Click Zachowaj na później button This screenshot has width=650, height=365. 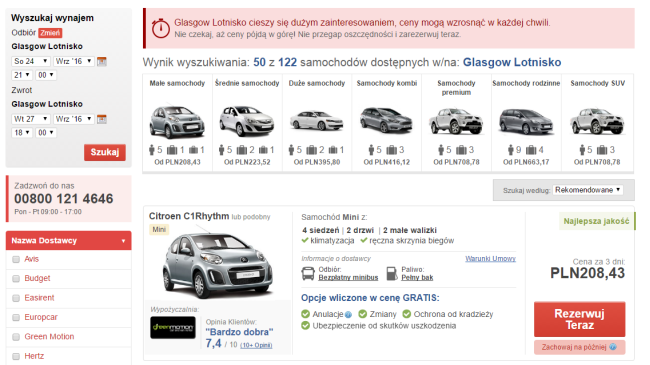click(580, 347)
